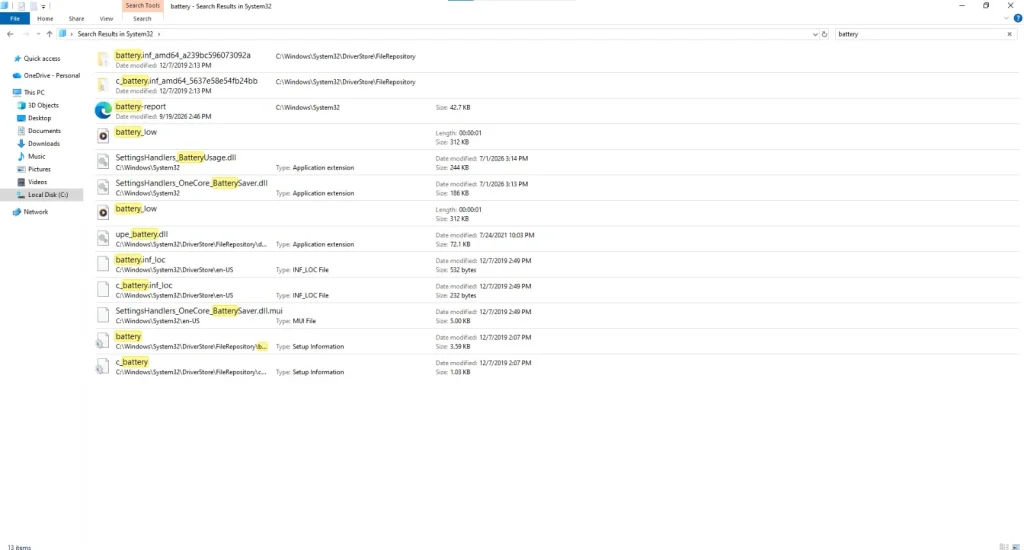1024x550 pixels.
Task: Open the Share ribbon tab
Action: click(76, 18)
